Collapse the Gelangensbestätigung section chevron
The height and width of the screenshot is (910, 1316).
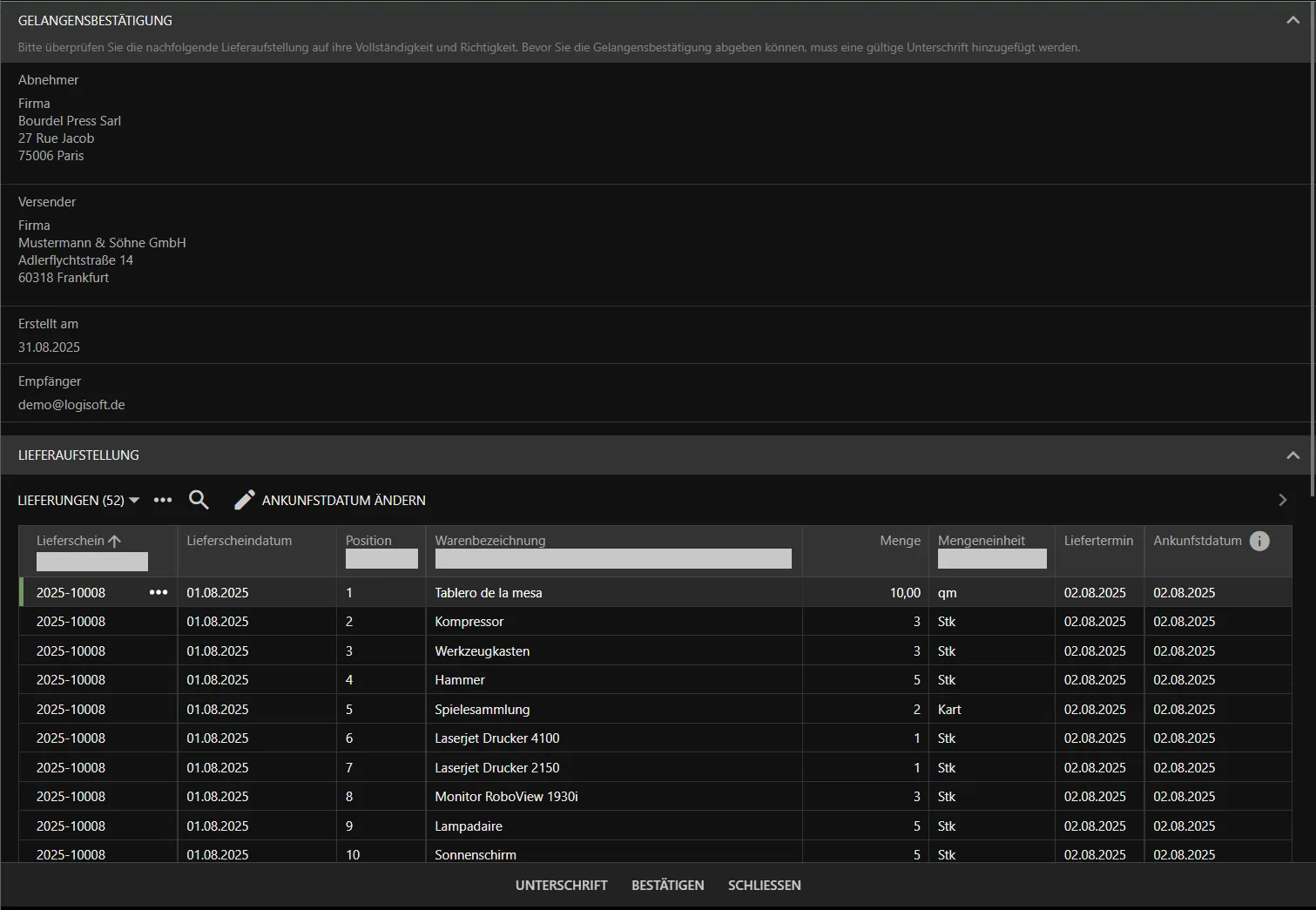coord(1292,20)
